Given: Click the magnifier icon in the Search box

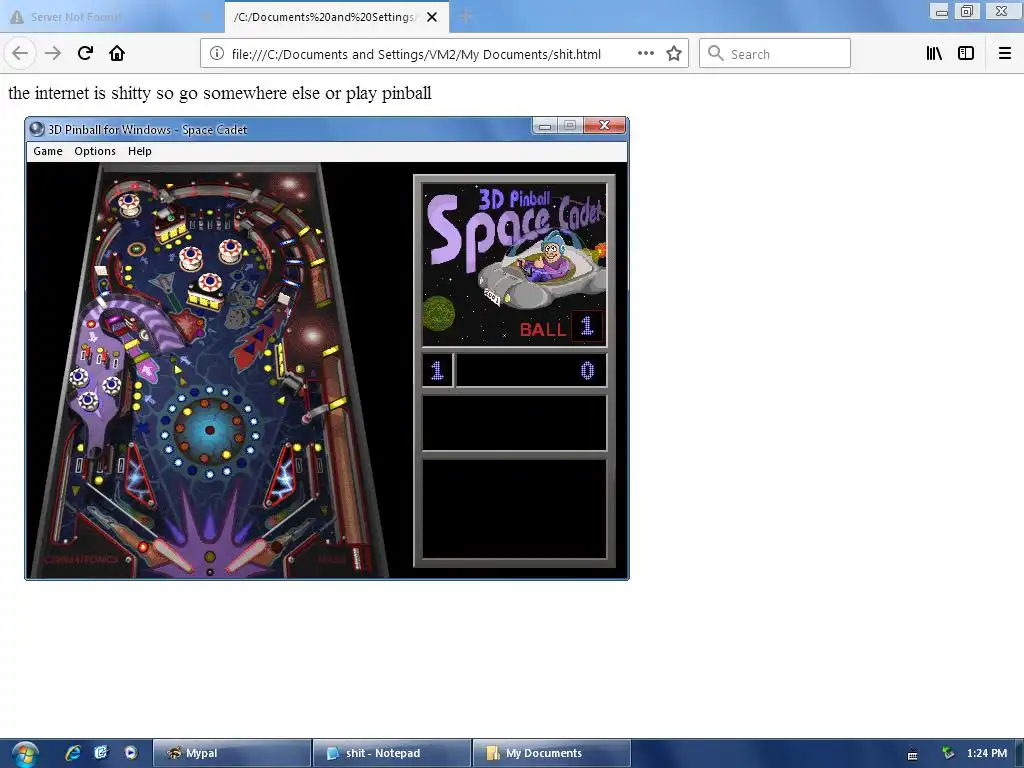Looking at the screenshot, I should click(x=716, y=54).
